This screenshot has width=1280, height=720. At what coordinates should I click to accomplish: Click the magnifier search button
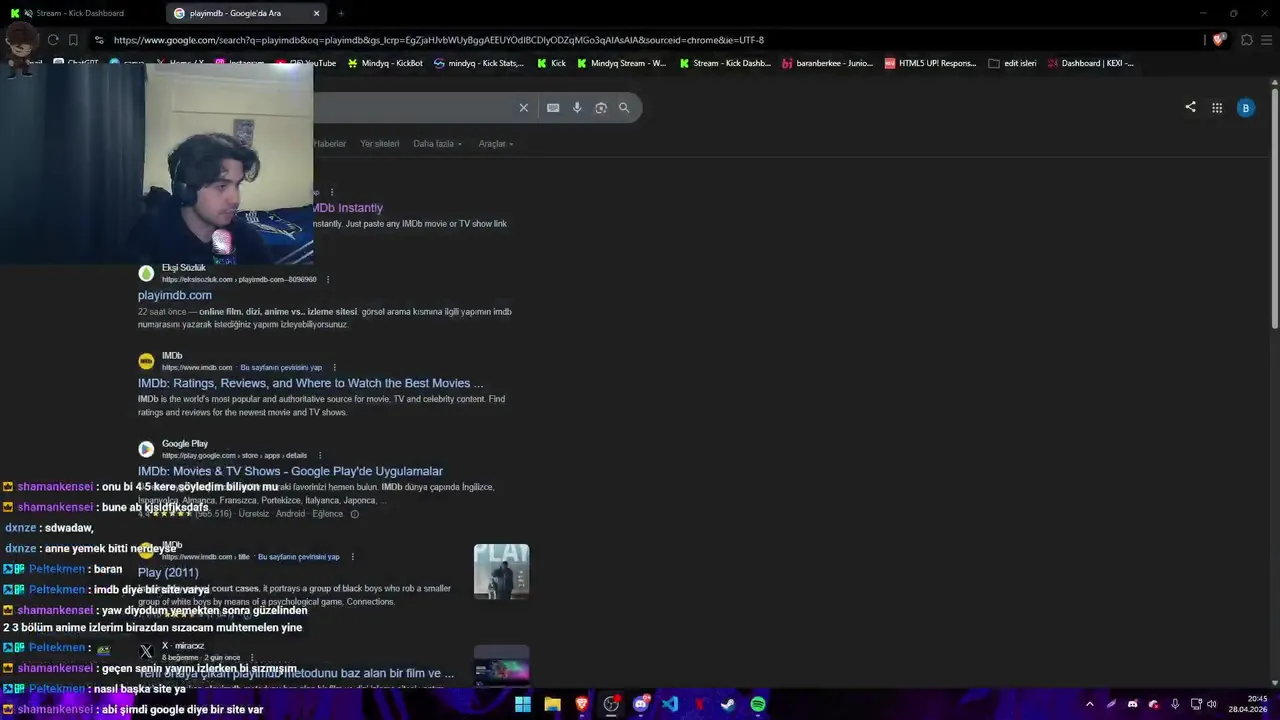click(x=624, y=108)
